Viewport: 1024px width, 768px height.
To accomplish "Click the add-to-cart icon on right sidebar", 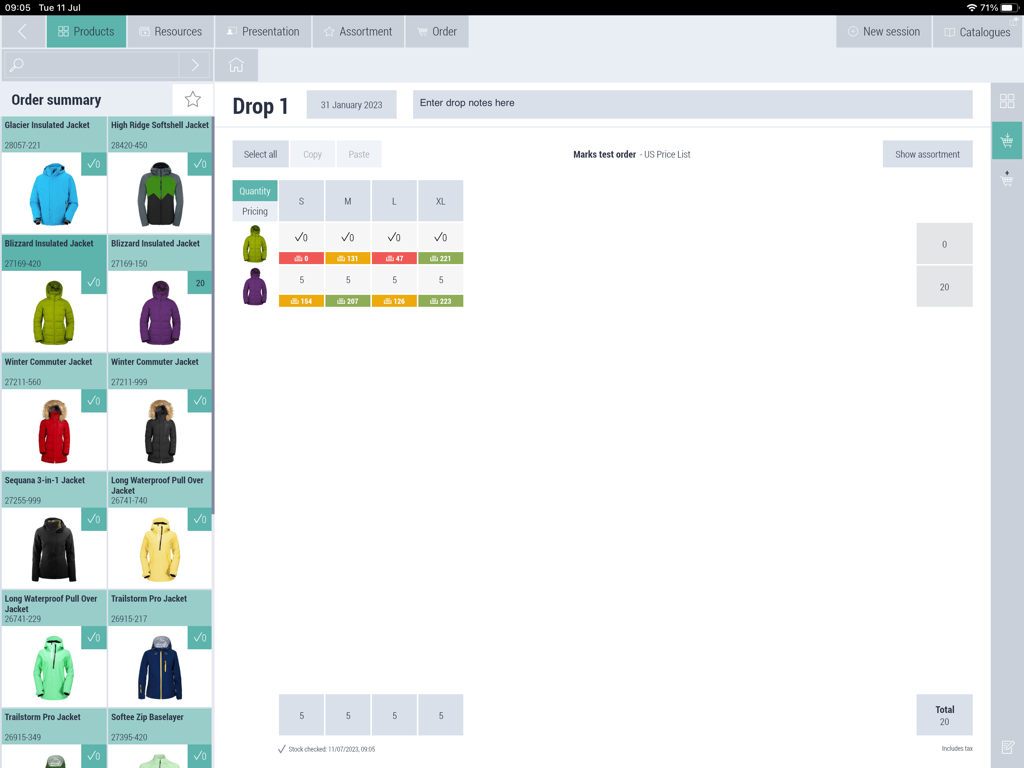I will pos(1007,140).
